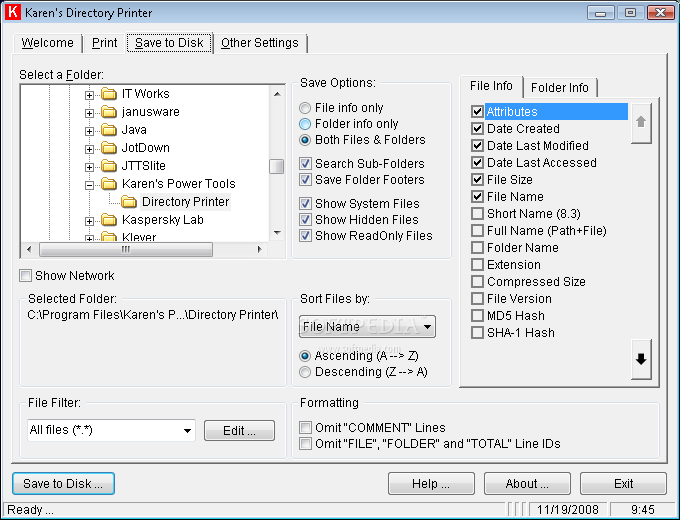This screenshot has height=520, width=680.
Task: Expand the JTTSlite tree node
Action: tap(89, 167)
